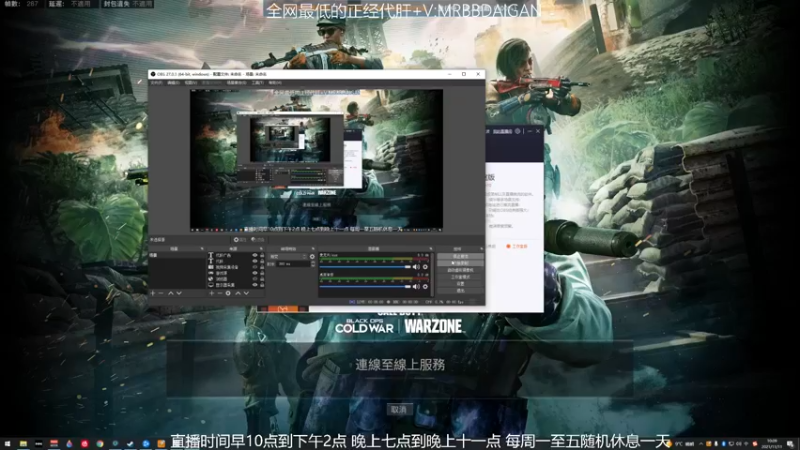Open transition properties gear icon
This screenshot has width=800, height=450.
point(312,257)
